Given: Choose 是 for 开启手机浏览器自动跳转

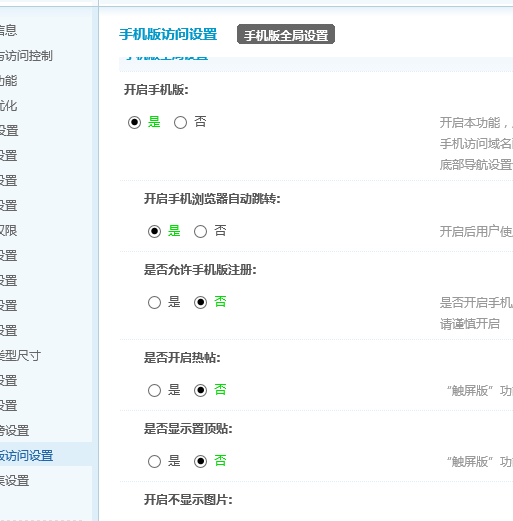Looking at the screenshot, I should [x=154, y=231].
